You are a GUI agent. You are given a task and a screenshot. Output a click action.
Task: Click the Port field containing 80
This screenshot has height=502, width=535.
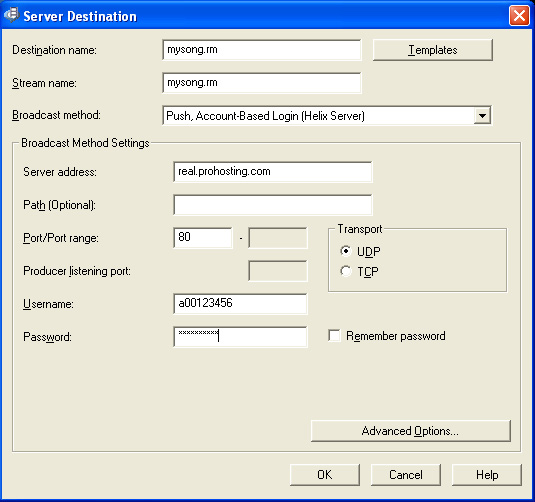point(203,238)
